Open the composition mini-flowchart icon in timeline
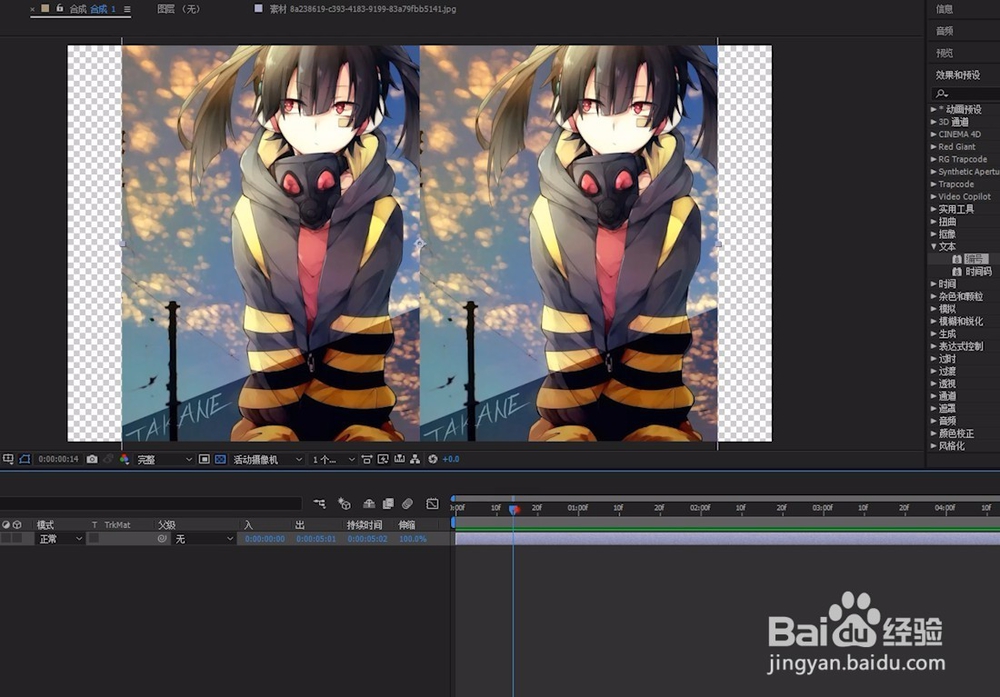 pyautogui.click(x=320, y=504)
